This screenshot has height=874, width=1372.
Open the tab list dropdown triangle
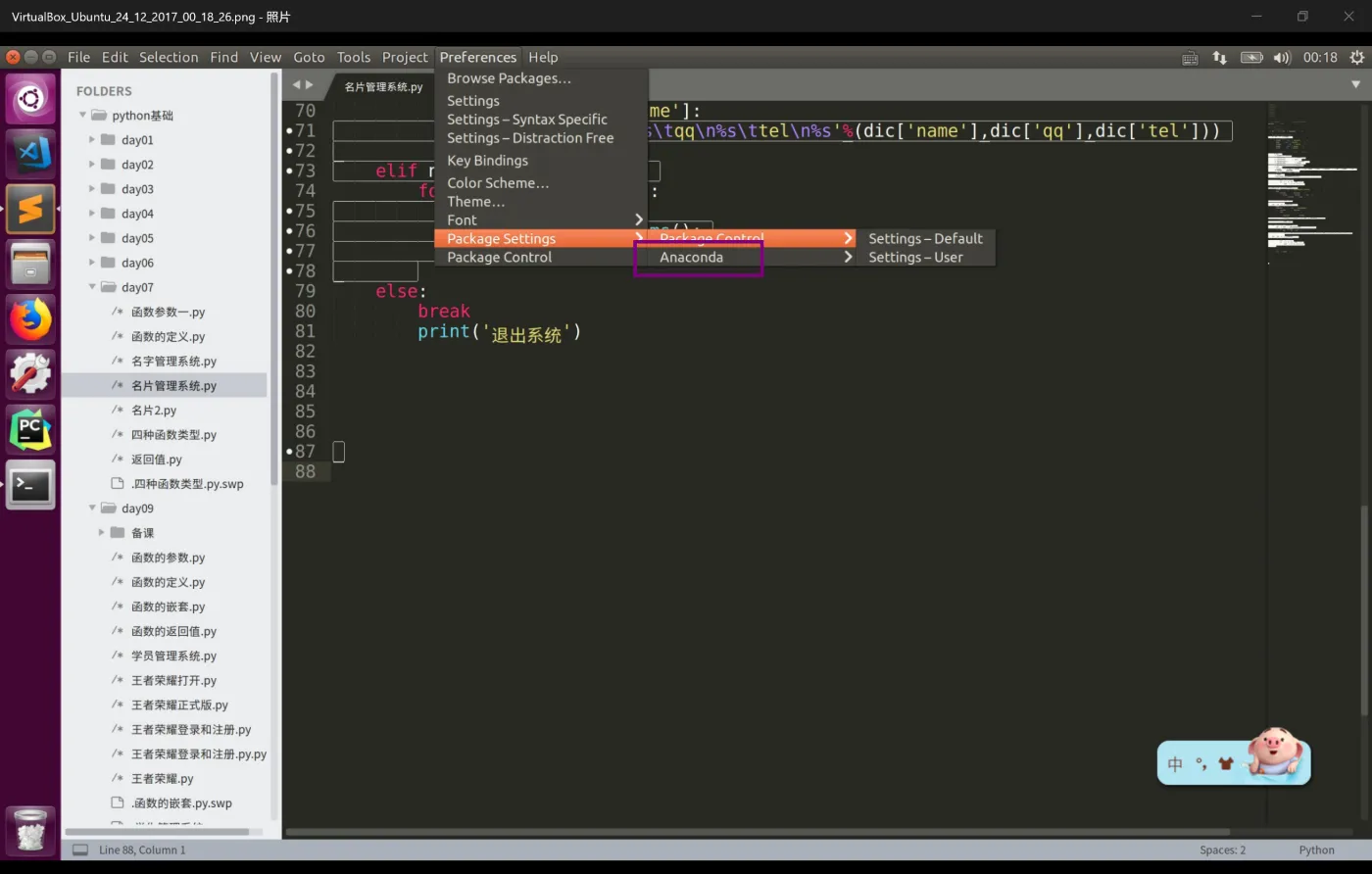click(x=1356, y=84)
